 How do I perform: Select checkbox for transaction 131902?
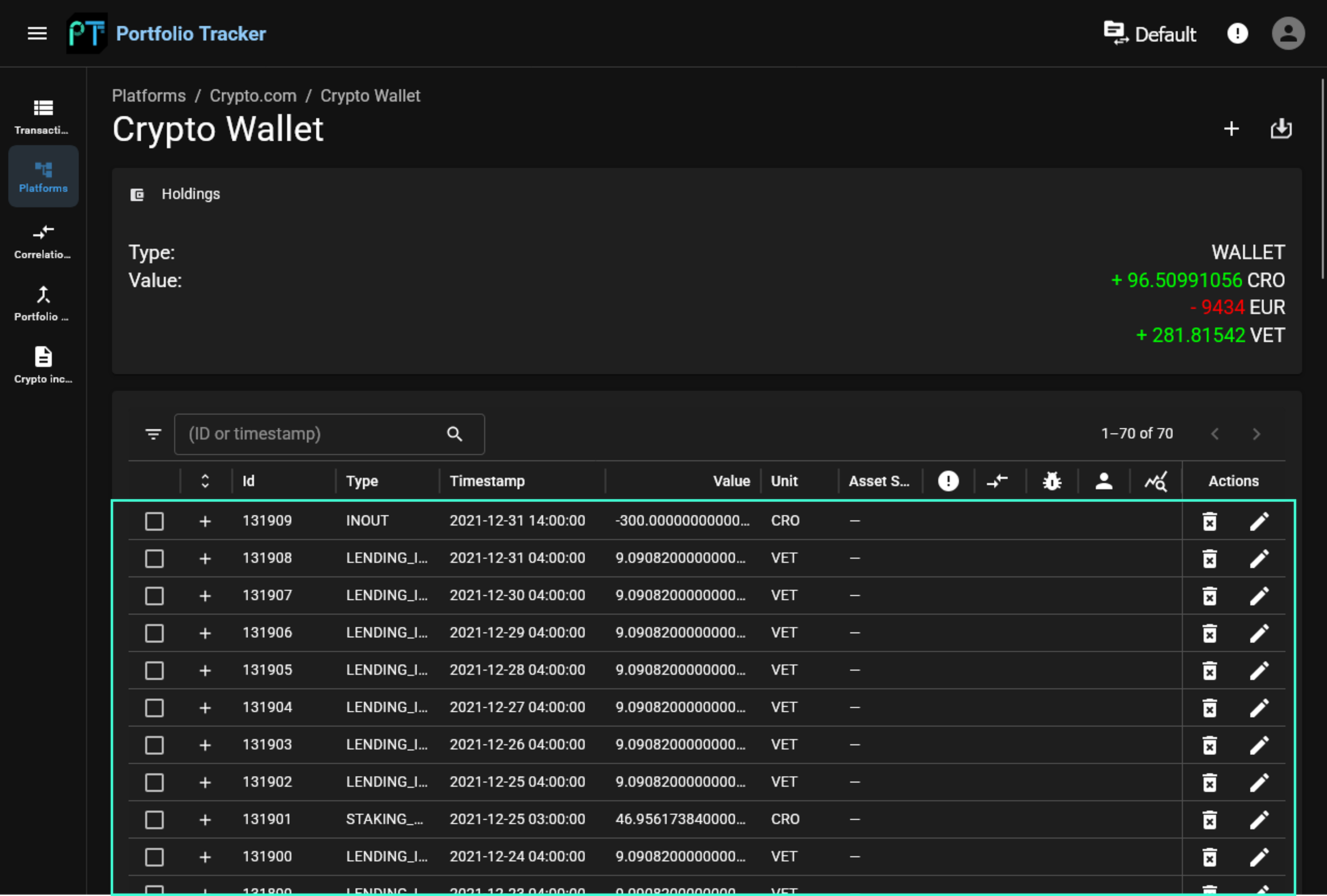154,783
